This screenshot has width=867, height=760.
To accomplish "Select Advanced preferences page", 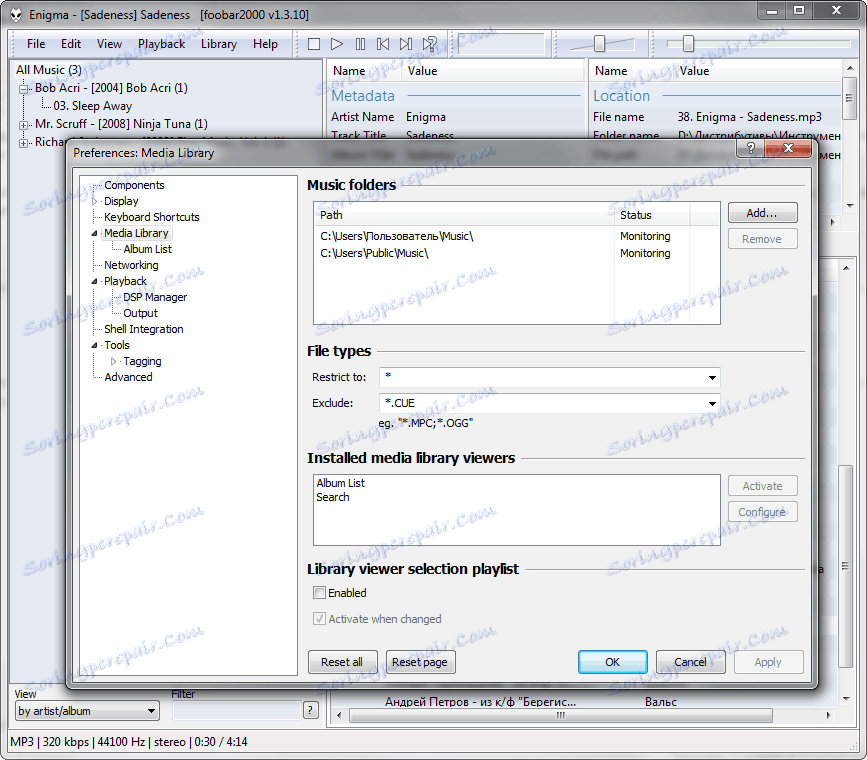I will tap(128, 377).
